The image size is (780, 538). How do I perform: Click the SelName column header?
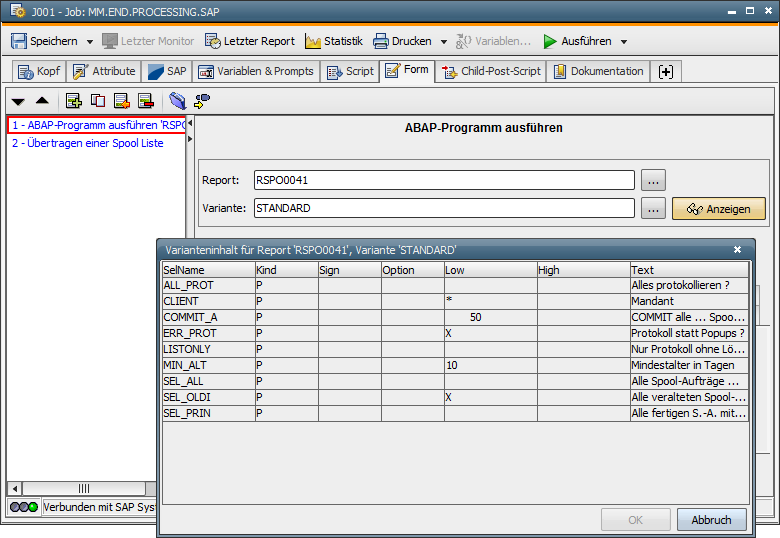[209, 270]
